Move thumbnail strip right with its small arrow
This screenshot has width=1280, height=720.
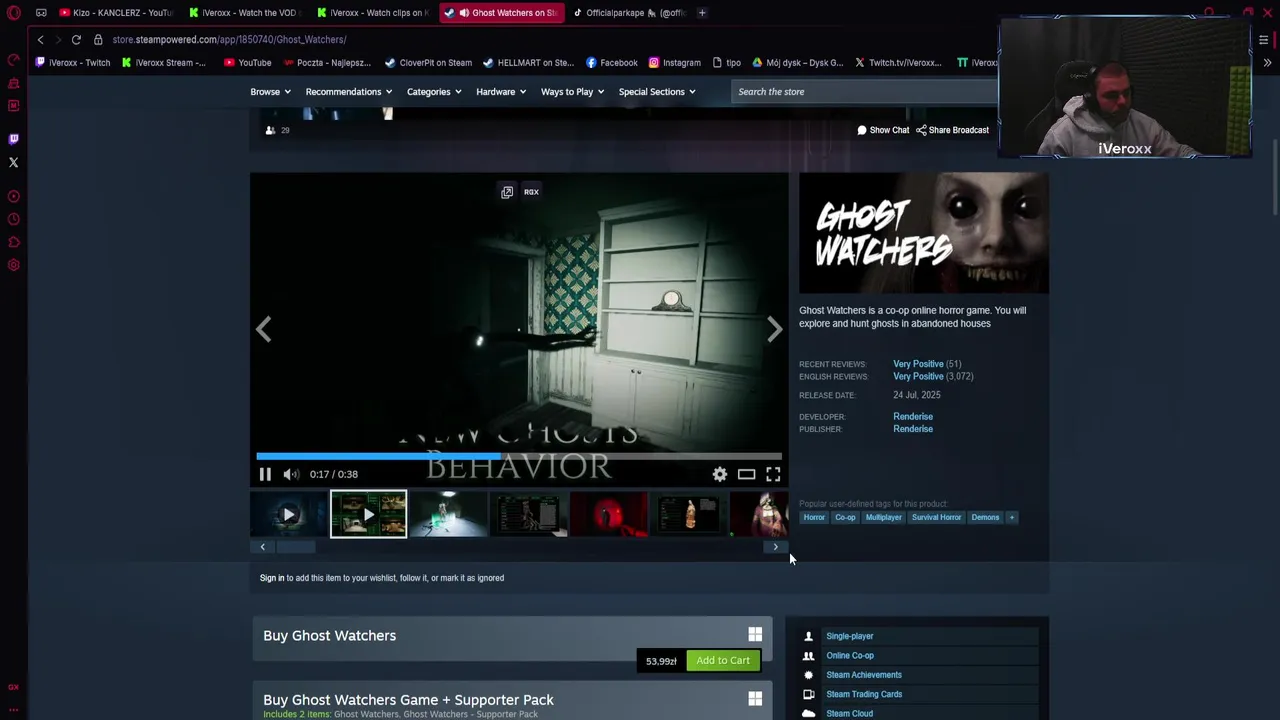coord(775,547)
